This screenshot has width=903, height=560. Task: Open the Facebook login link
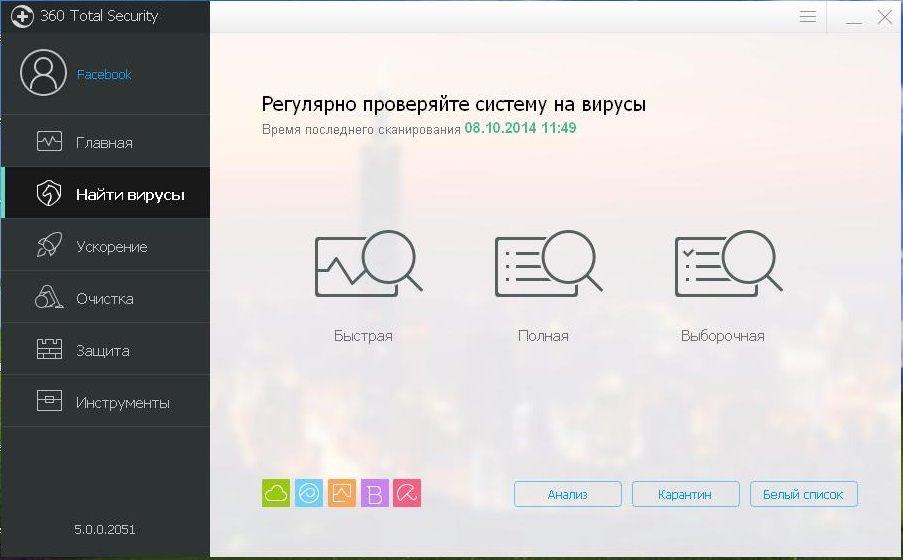click(x=104, y=74)
